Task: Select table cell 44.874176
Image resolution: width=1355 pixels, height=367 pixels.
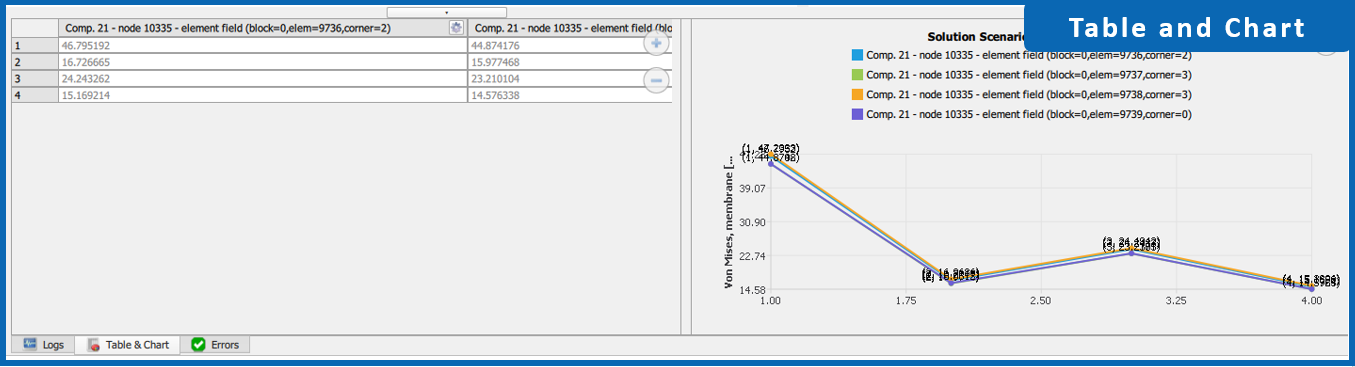Action: [x=570, y=45]
